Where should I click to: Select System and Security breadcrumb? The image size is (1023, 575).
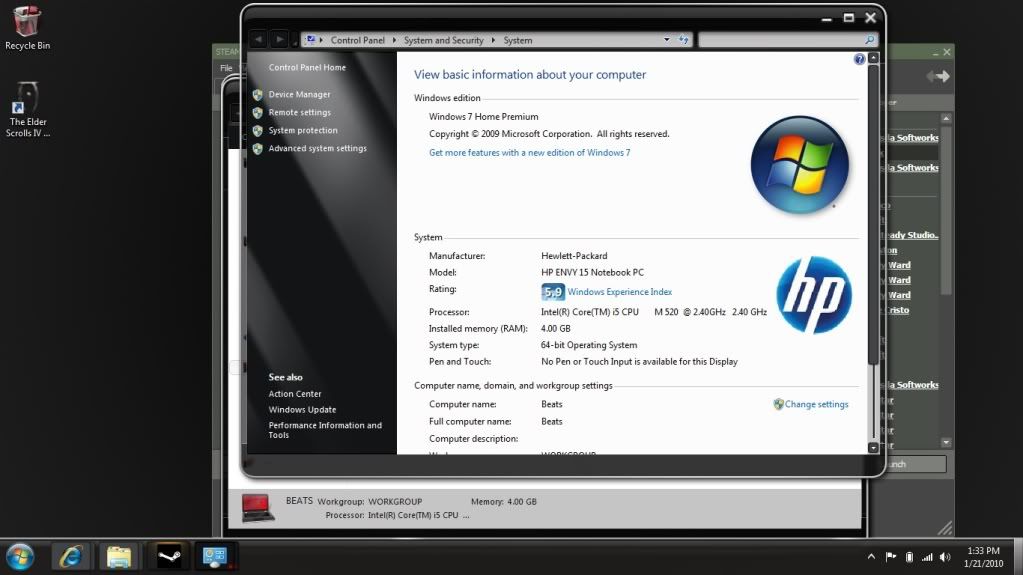click(x=444, y=40)
